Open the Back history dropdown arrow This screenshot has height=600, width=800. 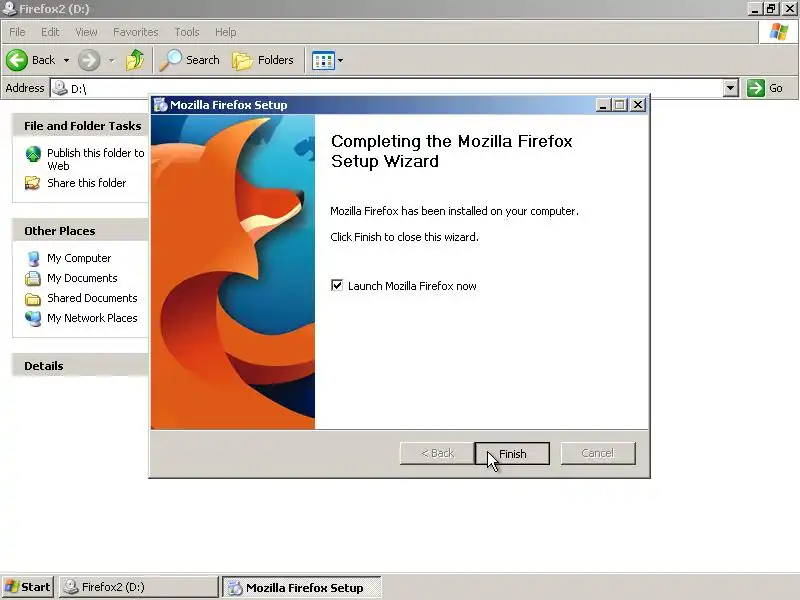66,60
